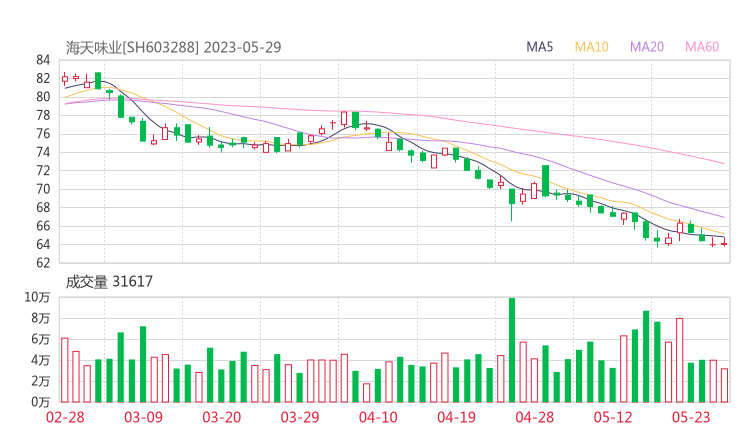Click the 72 price axis label

pos(43,170)
